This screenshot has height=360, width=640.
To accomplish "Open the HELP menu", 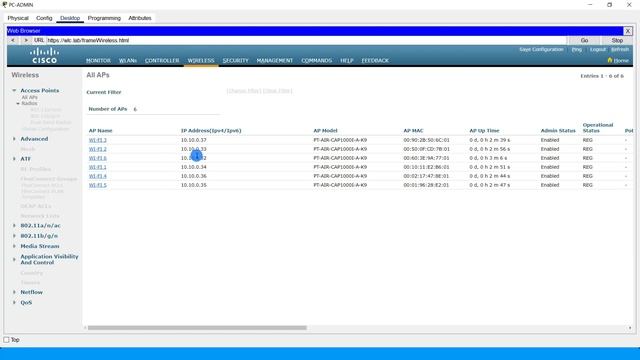I will click(x=347, y=60).
